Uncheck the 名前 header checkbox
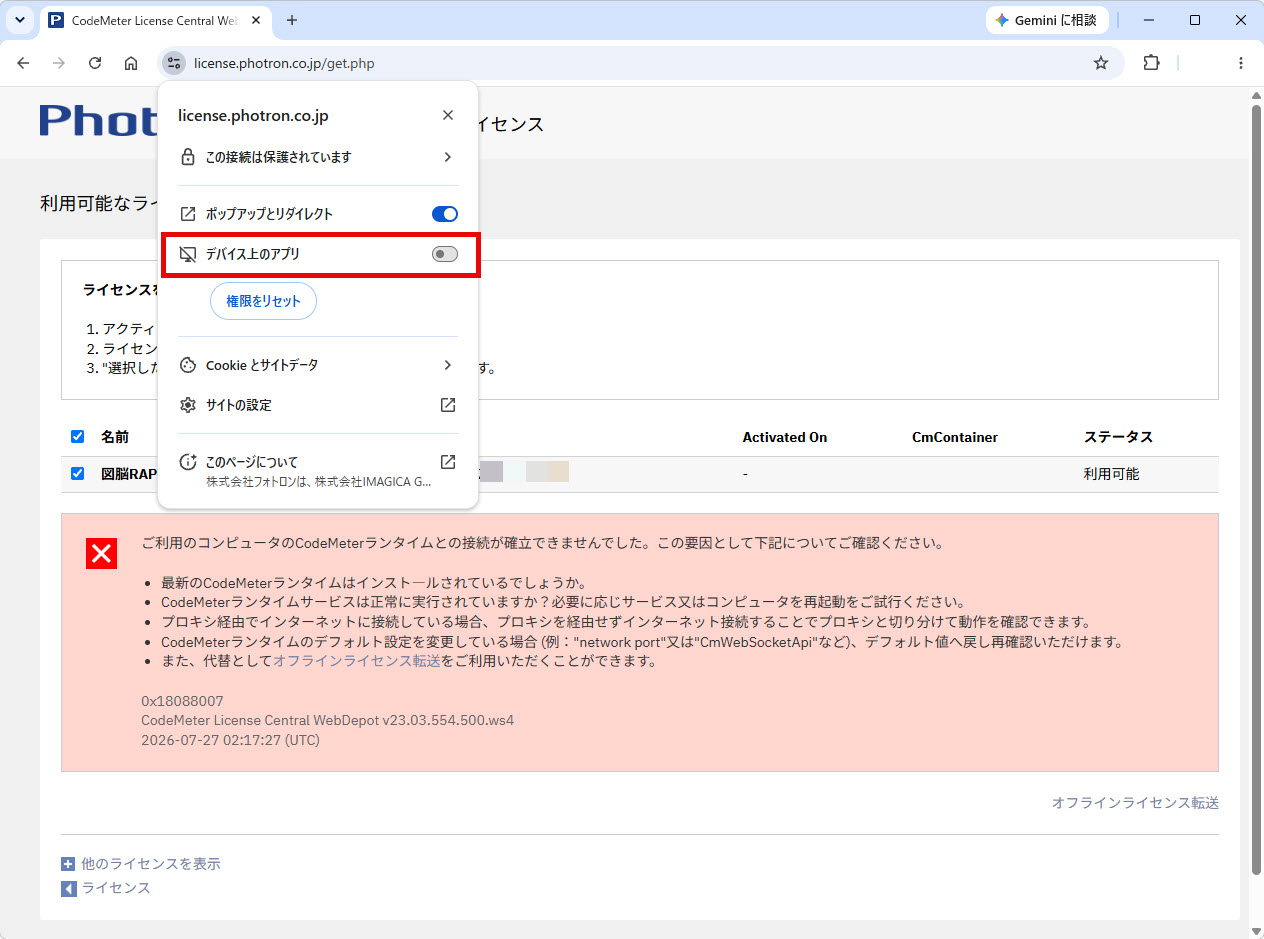Viewport: 1264px width, 939px height. (x=78, y=437)
